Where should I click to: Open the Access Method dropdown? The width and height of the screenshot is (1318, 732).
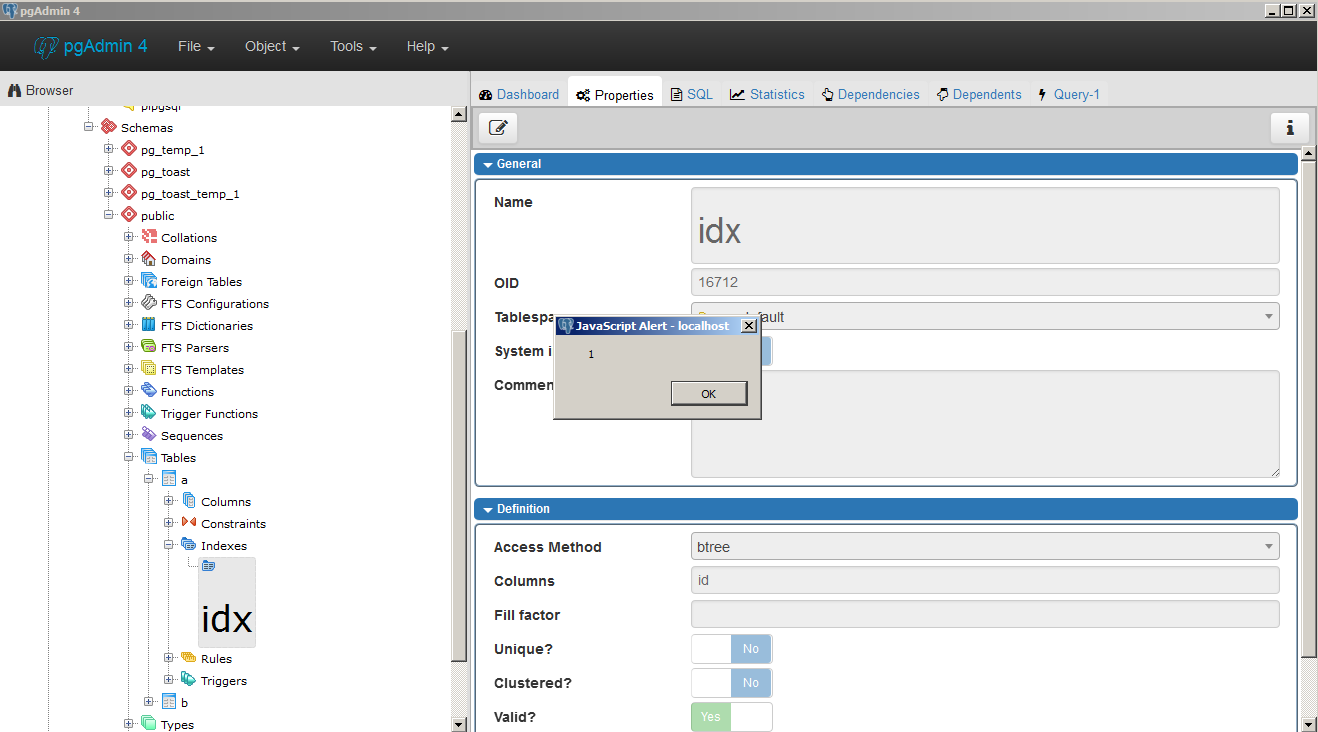point(984,546)
